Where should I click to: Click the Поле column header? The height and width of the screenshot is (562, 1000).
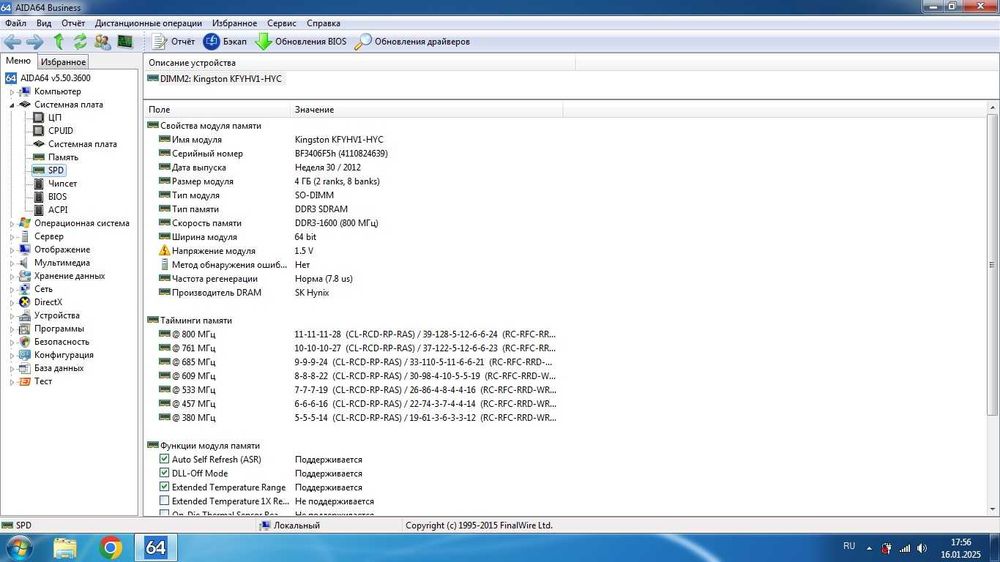click(x=217, y=110)
